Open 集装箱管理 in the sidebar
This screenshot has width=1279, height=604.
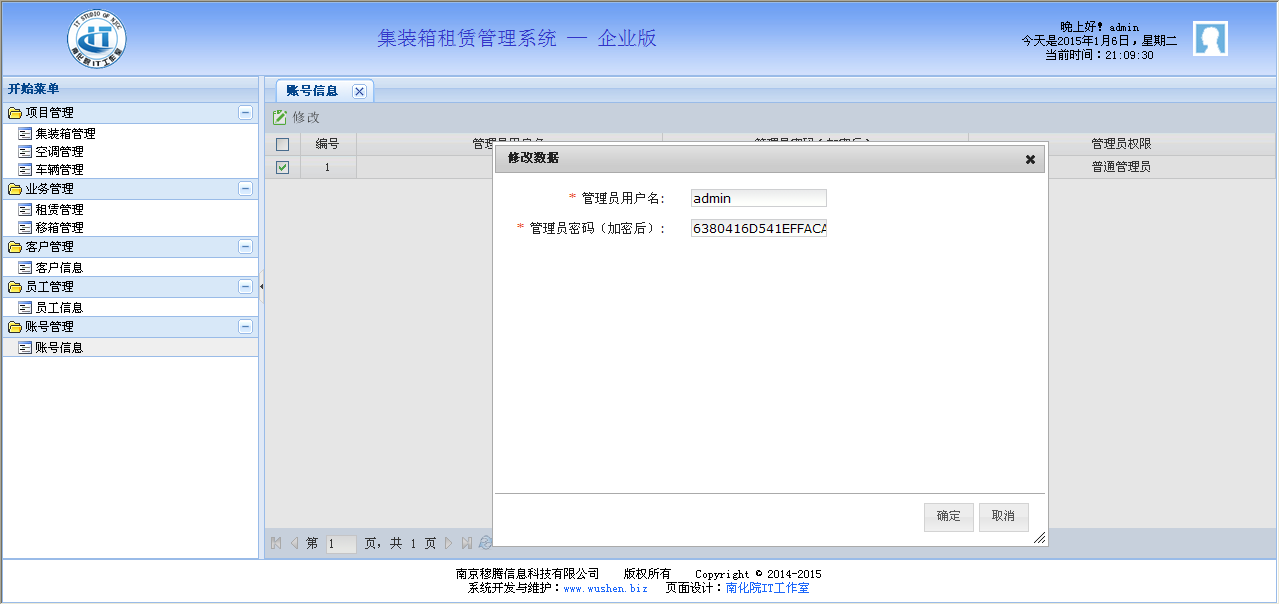point(65,134)
